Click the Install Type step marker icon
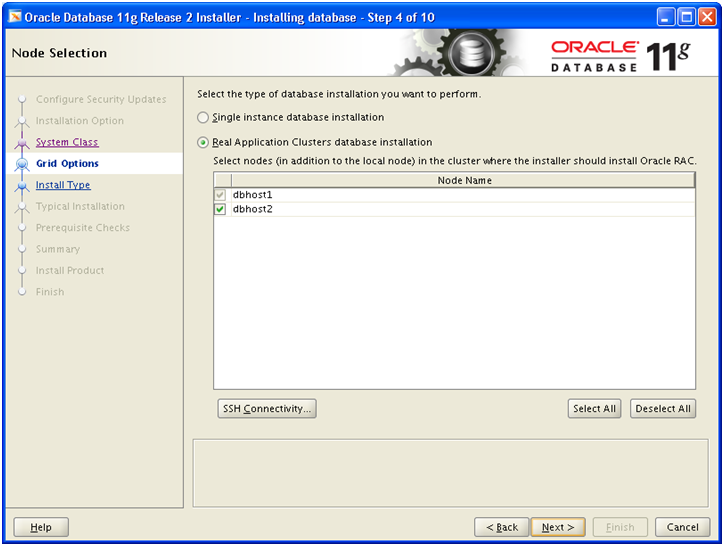 [22, 186]
